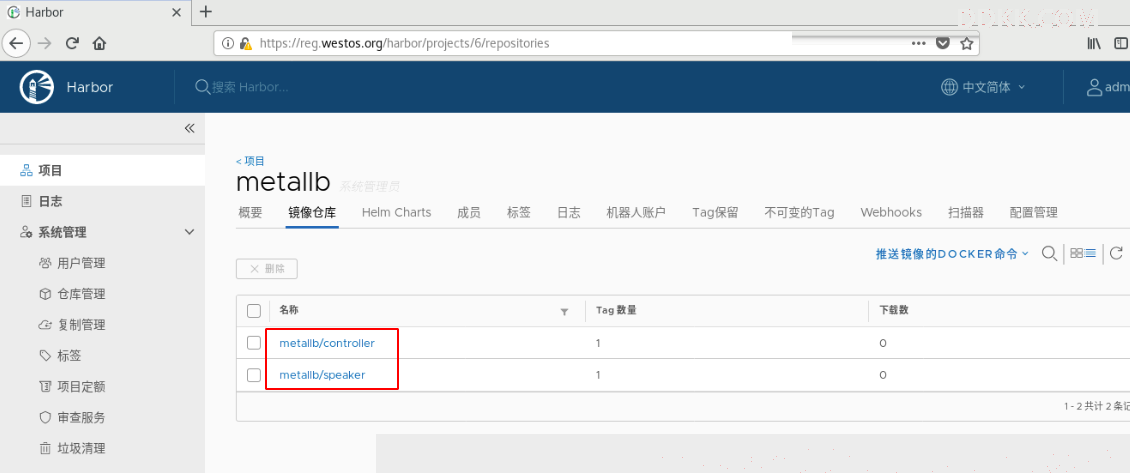Open the 中文简体 language dropdown
The height and width of the screenshot is (473, 1130).
[x=983, y=87]
